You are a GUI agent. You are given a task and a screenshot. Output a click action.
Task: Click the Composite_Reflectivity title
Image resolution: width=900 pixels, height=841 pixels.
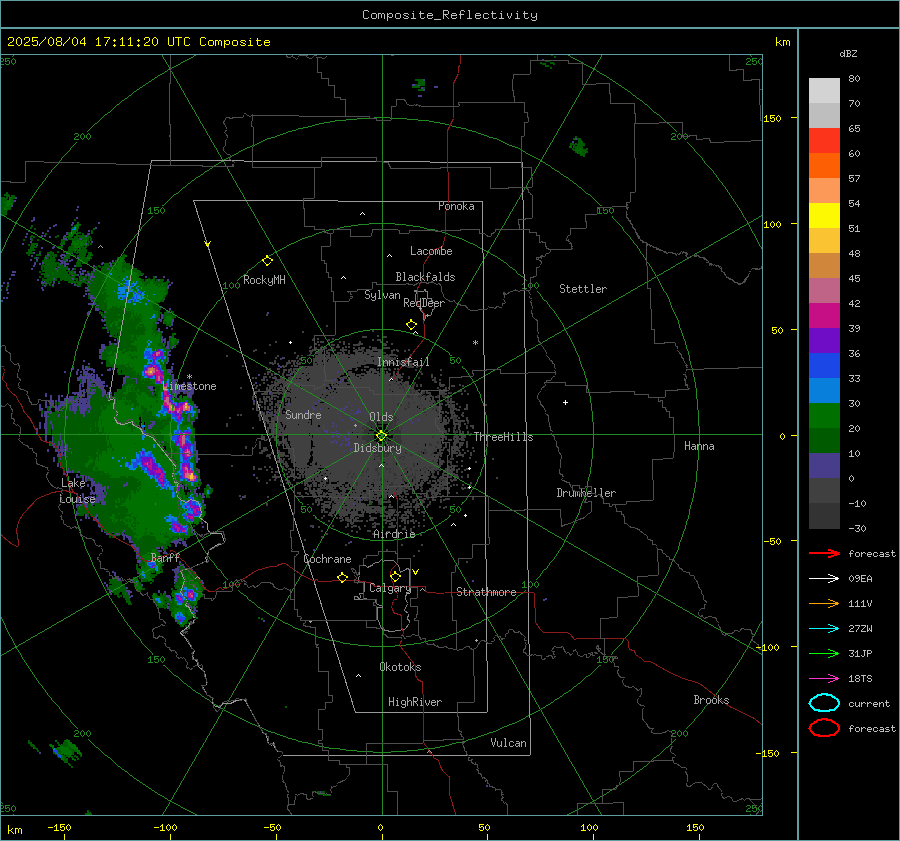pos(450,15)
